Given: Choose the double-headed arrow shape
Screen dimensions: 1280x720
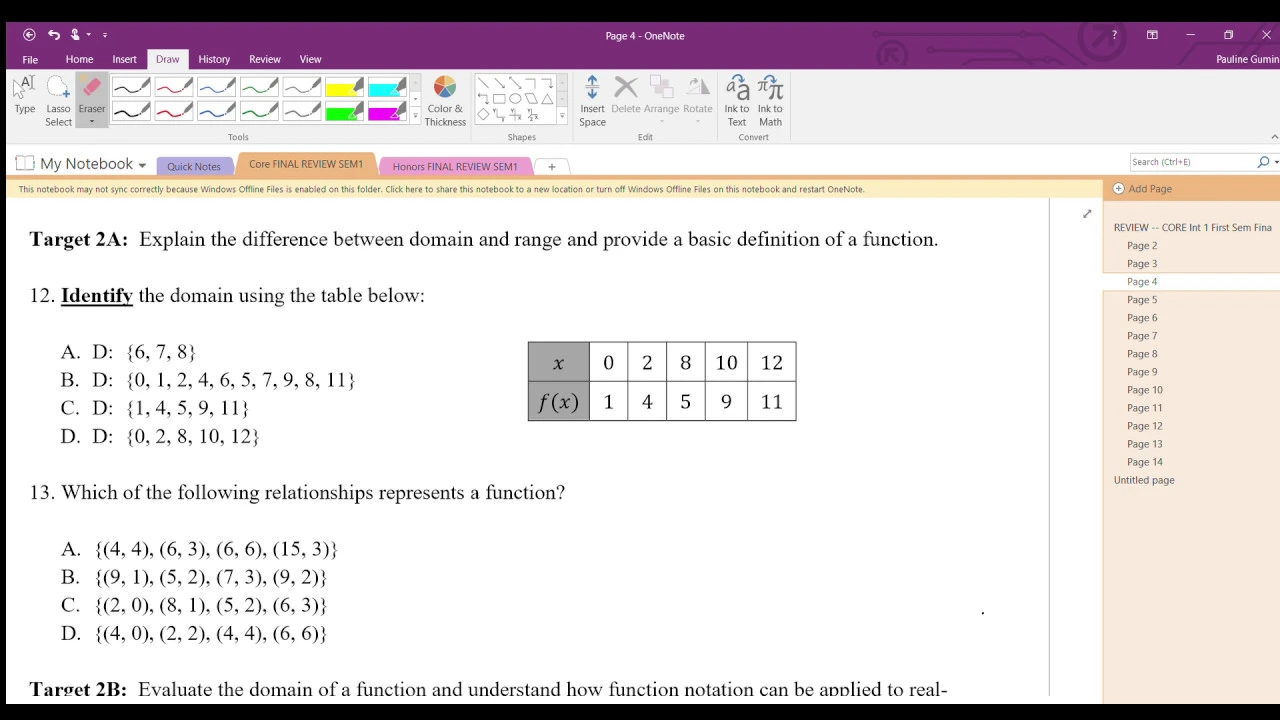Looking at the screenshot, I should click(x=515, y=83).
